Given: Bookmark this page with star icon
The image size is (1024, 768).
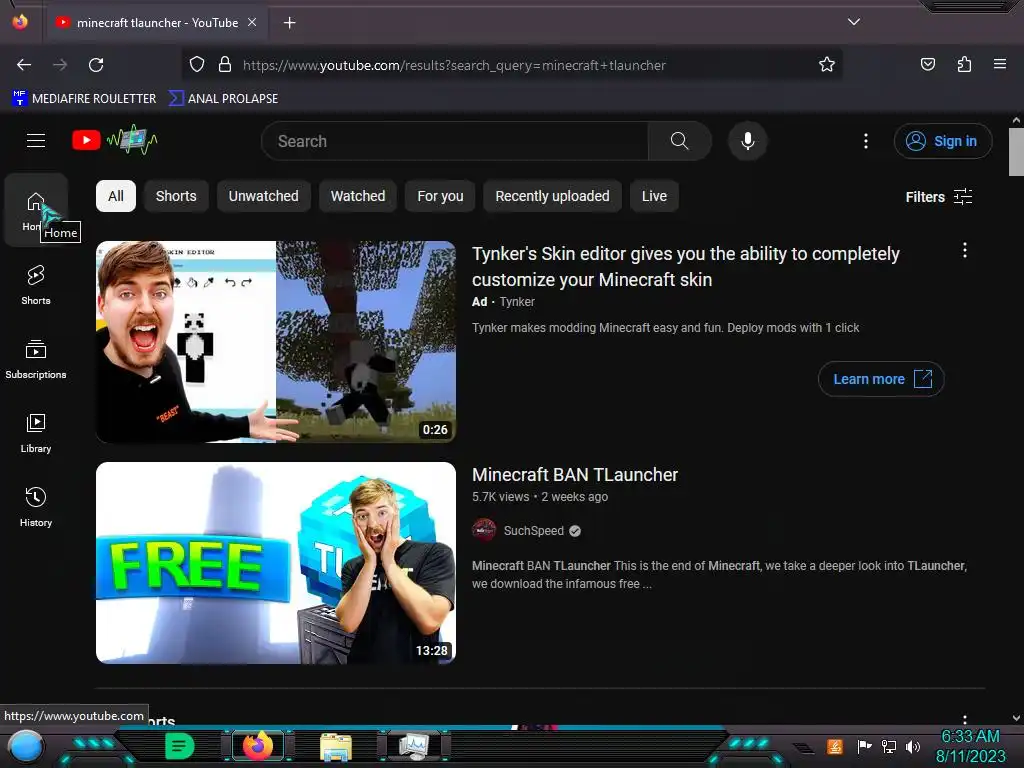Looking at the screenshot, I should pos(827,65).
